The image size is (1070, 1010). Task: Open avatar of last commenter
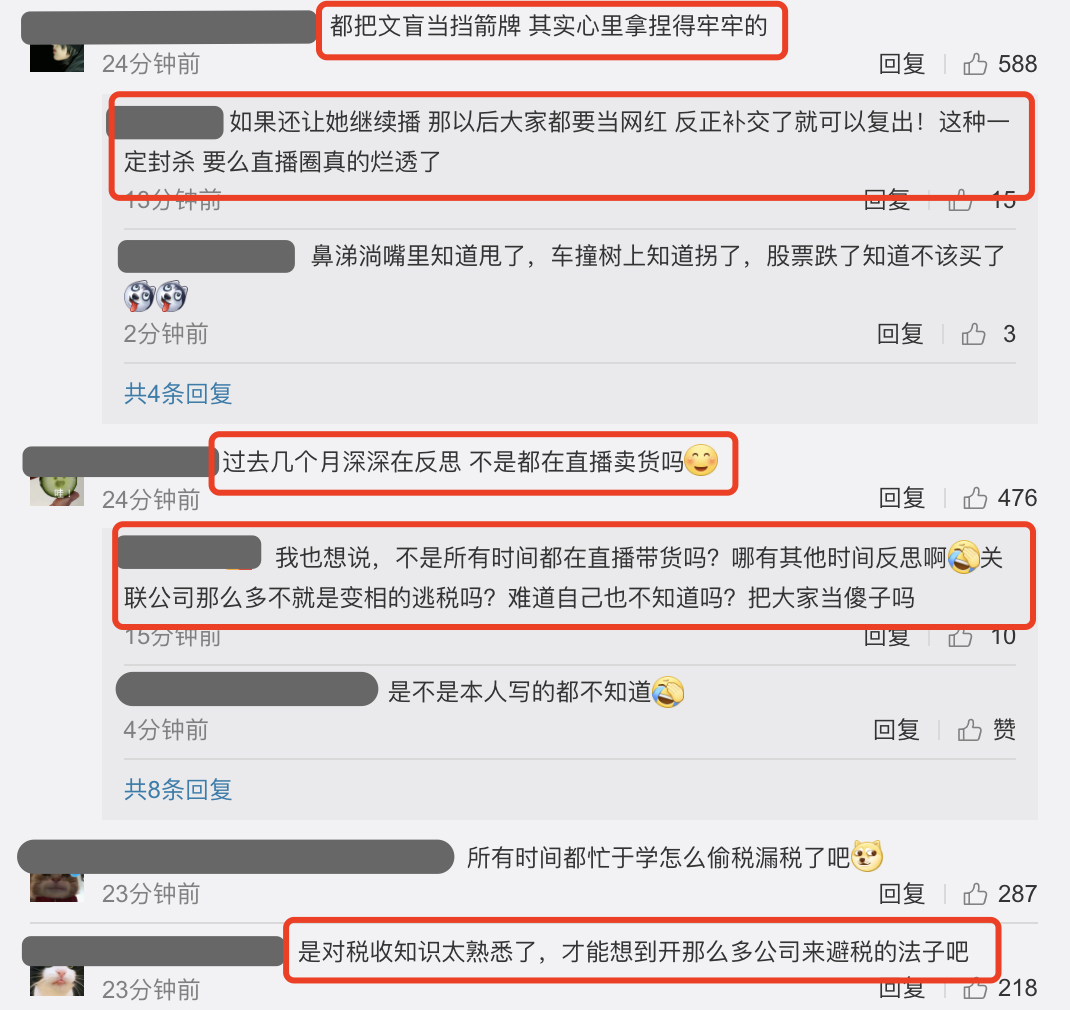[57, 981]
